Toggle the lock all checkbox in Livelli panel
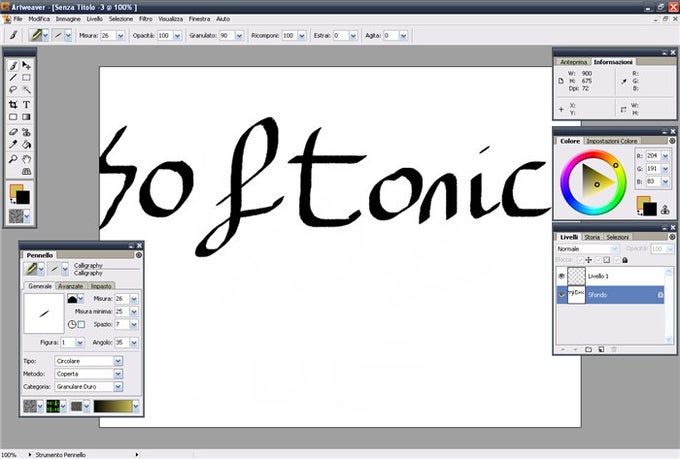The image size is (680, 459). 617,260
